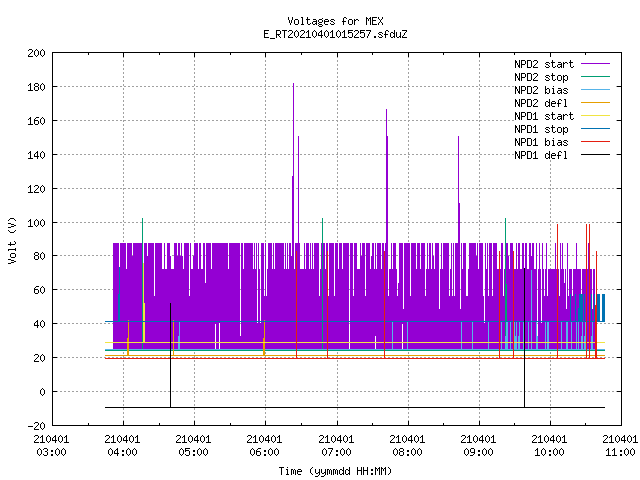Click the 'NPD1 start' legend label

coord(544,116)
